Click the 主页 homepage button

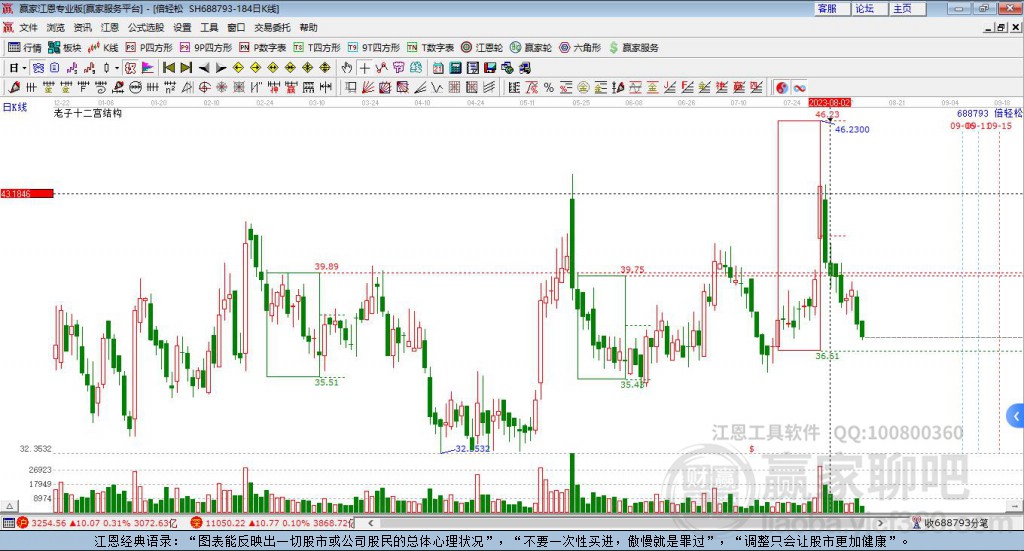[x=907, y=8]
